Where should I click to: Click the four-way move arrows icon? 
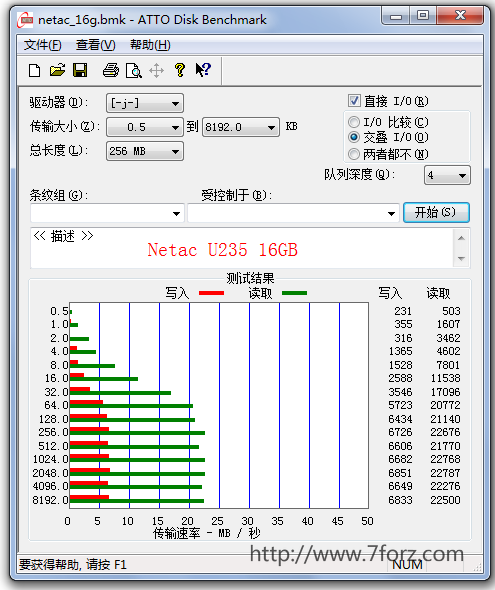coord(156,70)
